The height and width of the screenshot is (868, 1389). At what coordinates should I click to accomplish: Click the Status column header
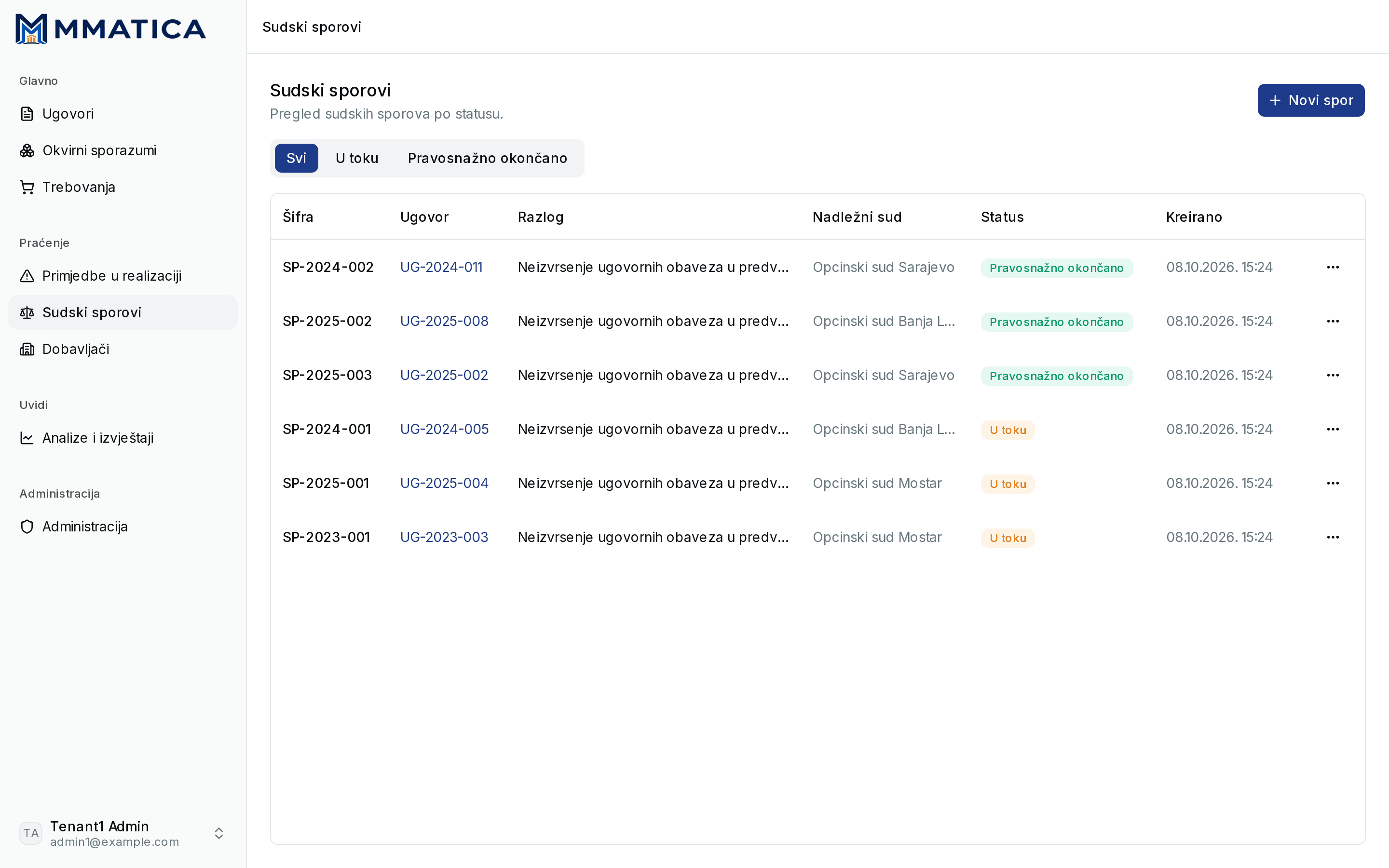pyautogui.click(x=1002, y=217)
